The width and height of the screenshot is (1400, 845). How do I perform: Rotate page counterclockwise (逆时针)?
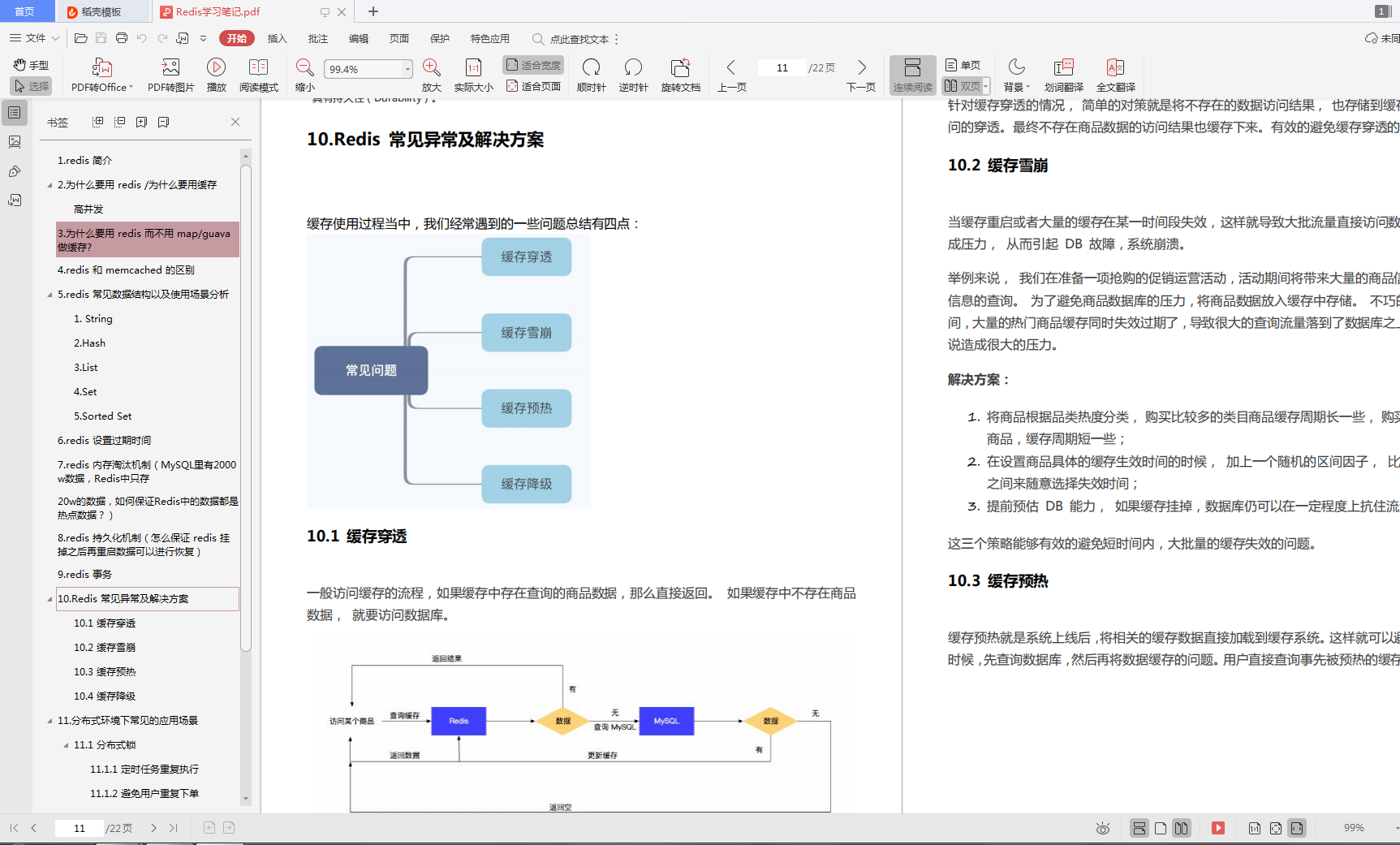coord(633,75)
